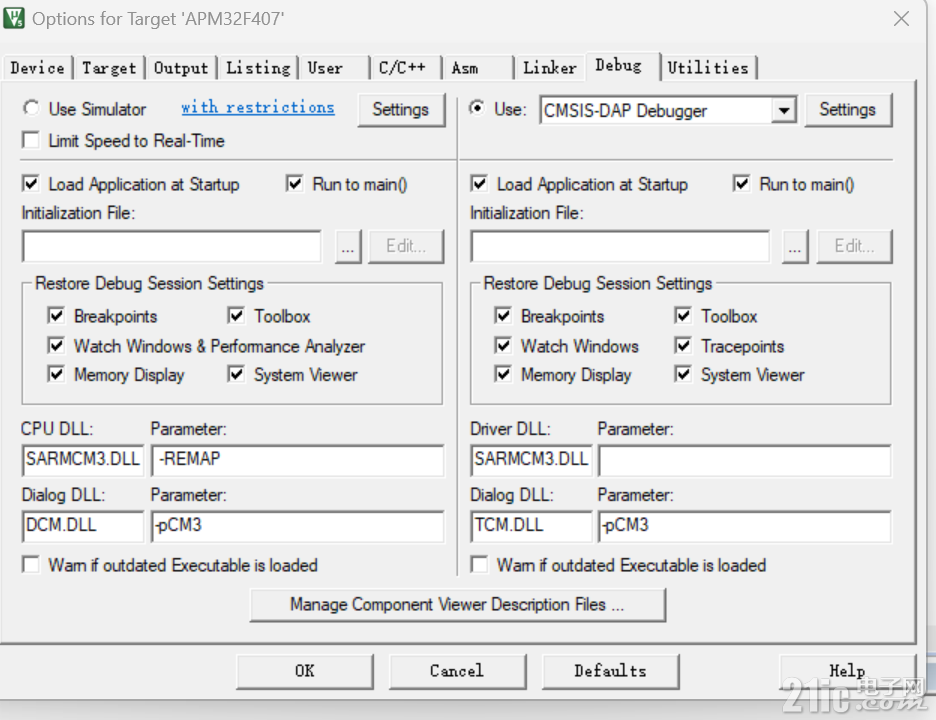Select the Use hardware debugger radio button
Screen dimensions: 936x720
(477, 109)
